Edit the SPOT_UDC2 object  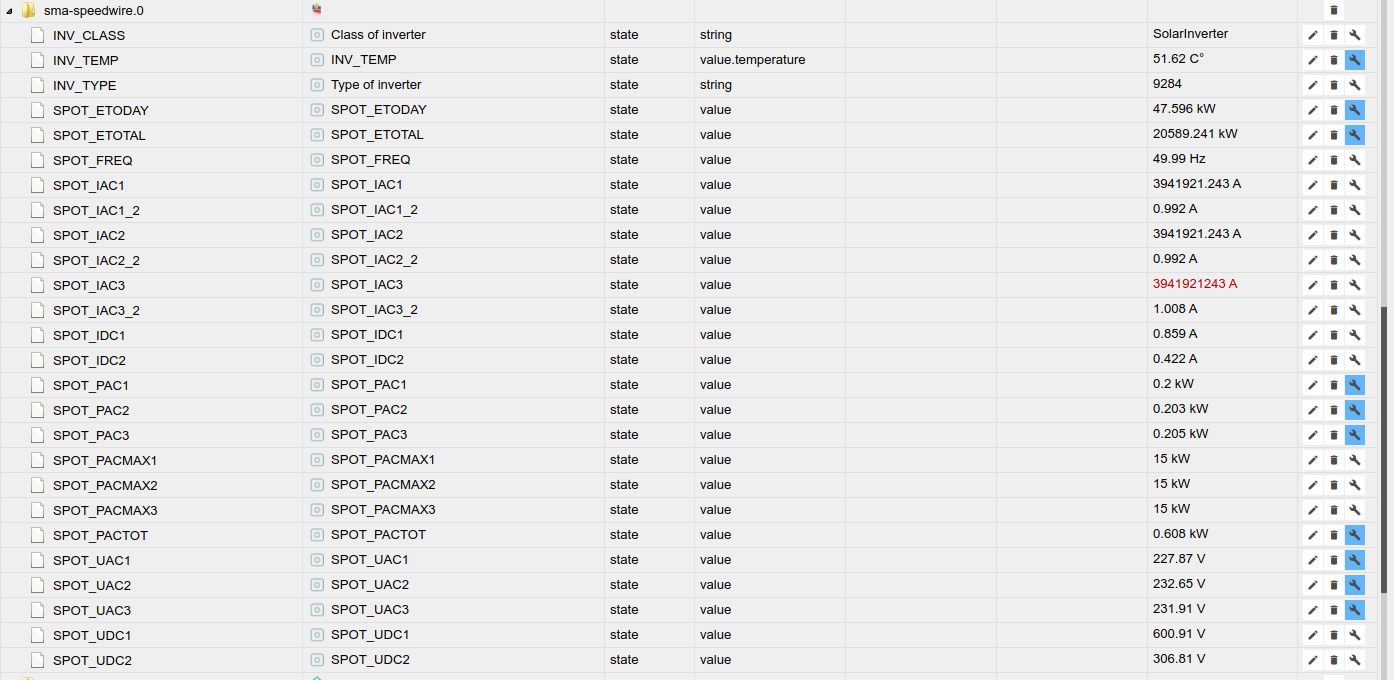point(1312,660)
